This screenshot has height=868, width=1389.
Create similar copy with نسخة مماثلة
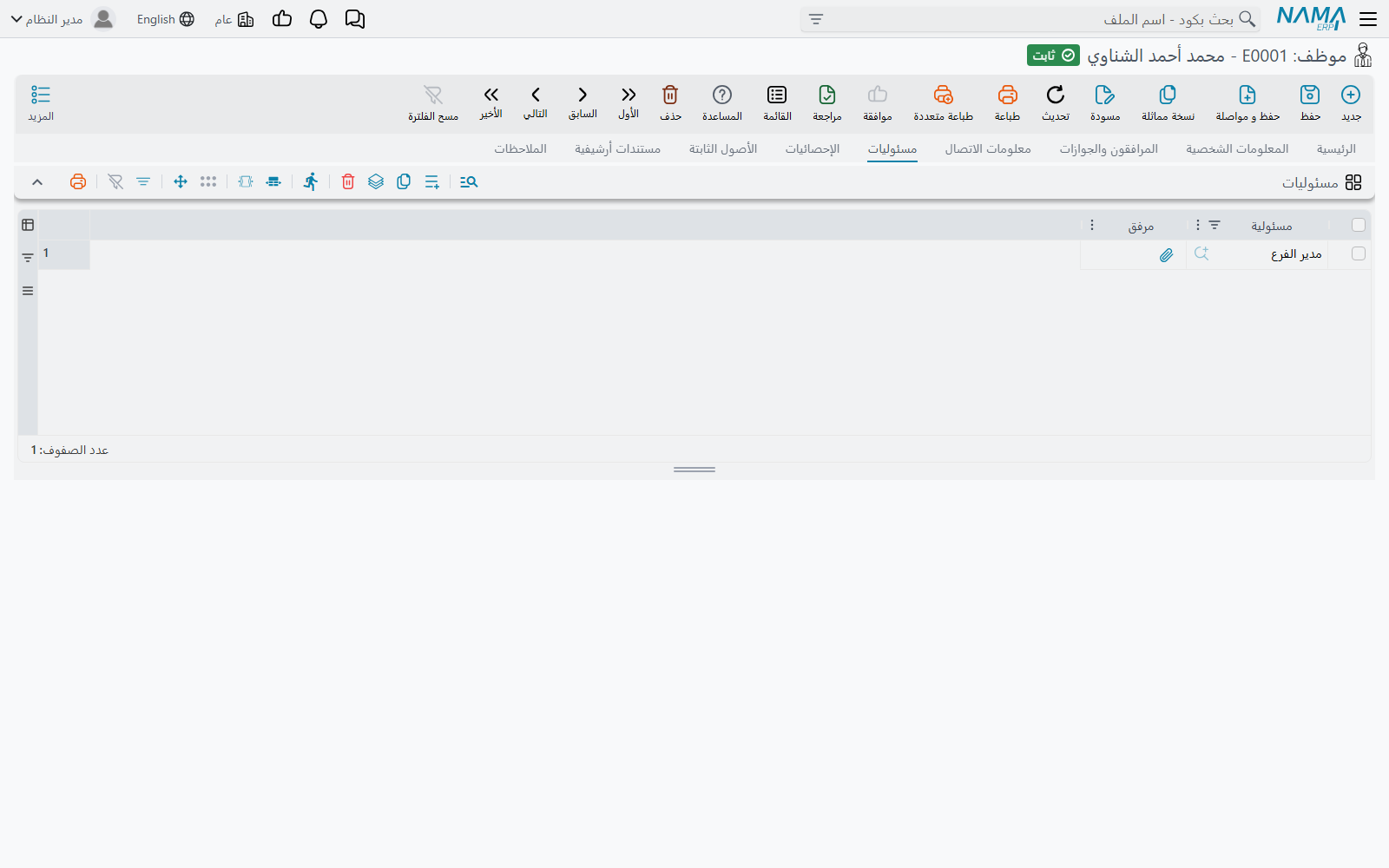(x=1168, y=95)
